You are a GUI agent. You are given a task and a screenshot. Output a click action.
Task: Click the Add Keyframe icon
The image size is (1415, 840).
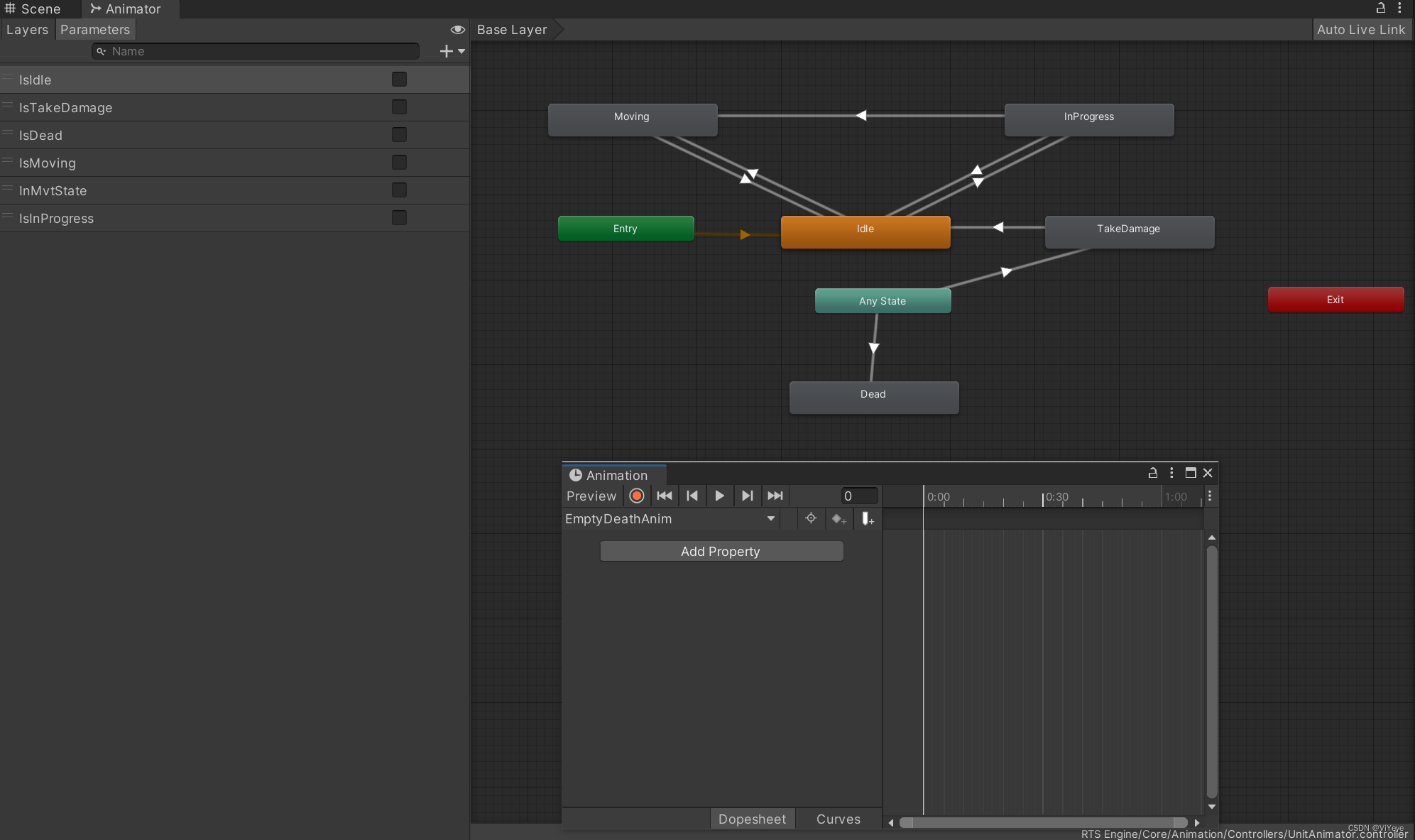(x=838, y=519)
